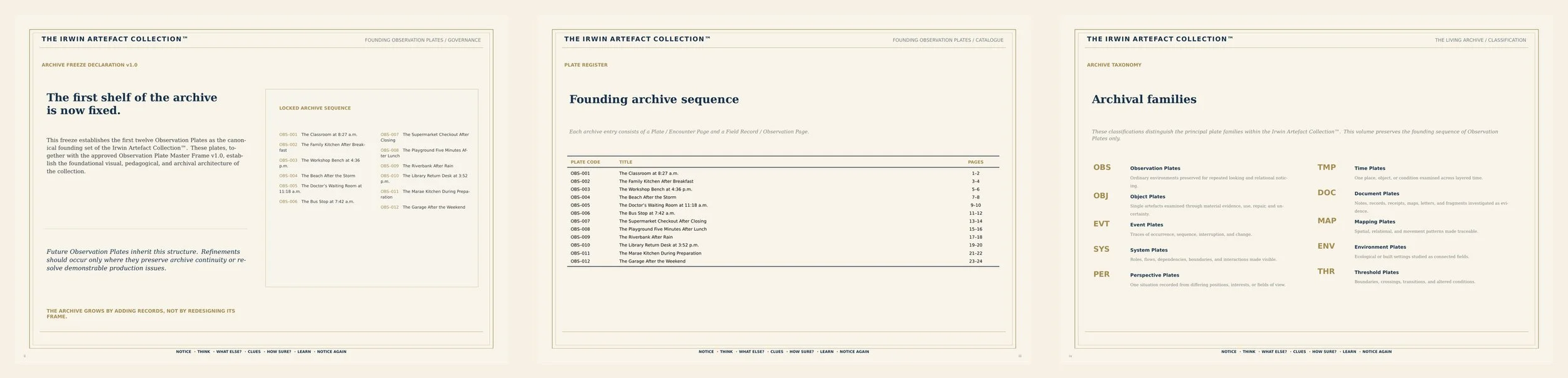Click the 'PER' family code
The width and height of the screenshot is (1568, 378).
pyautogui.click(x=1101, y=274)
